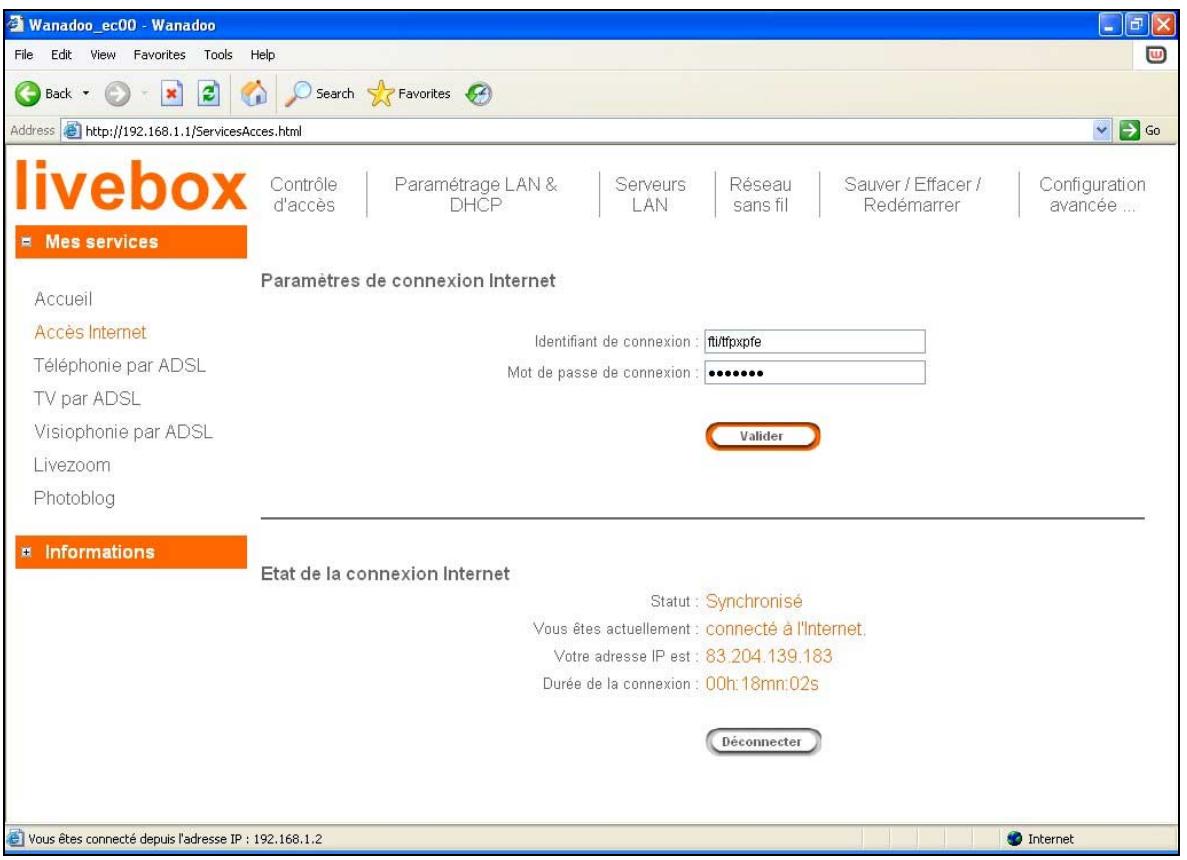1187x860 pixels.
Task: Open TV par ADSL
Action: tap(87, 399)
